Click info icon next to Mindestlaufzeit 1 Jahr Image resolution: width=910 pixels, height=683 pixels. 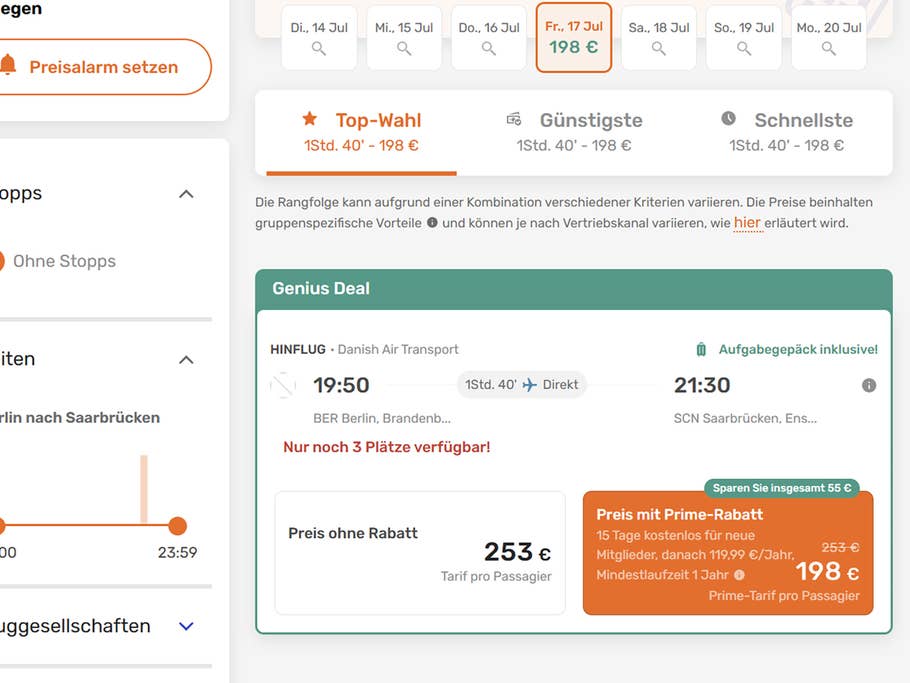pos(739,575)
